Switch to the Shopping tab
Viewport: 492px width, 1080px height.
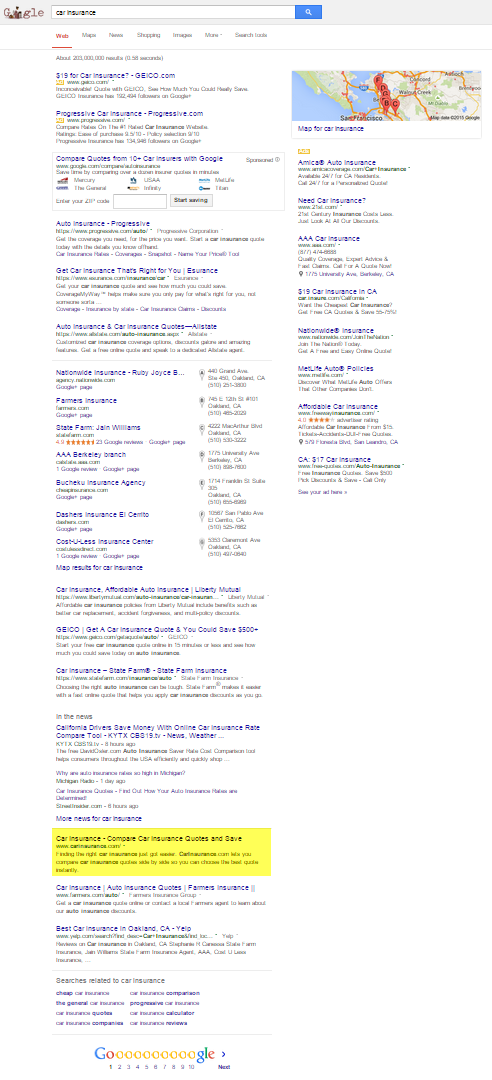coord(149,34)
